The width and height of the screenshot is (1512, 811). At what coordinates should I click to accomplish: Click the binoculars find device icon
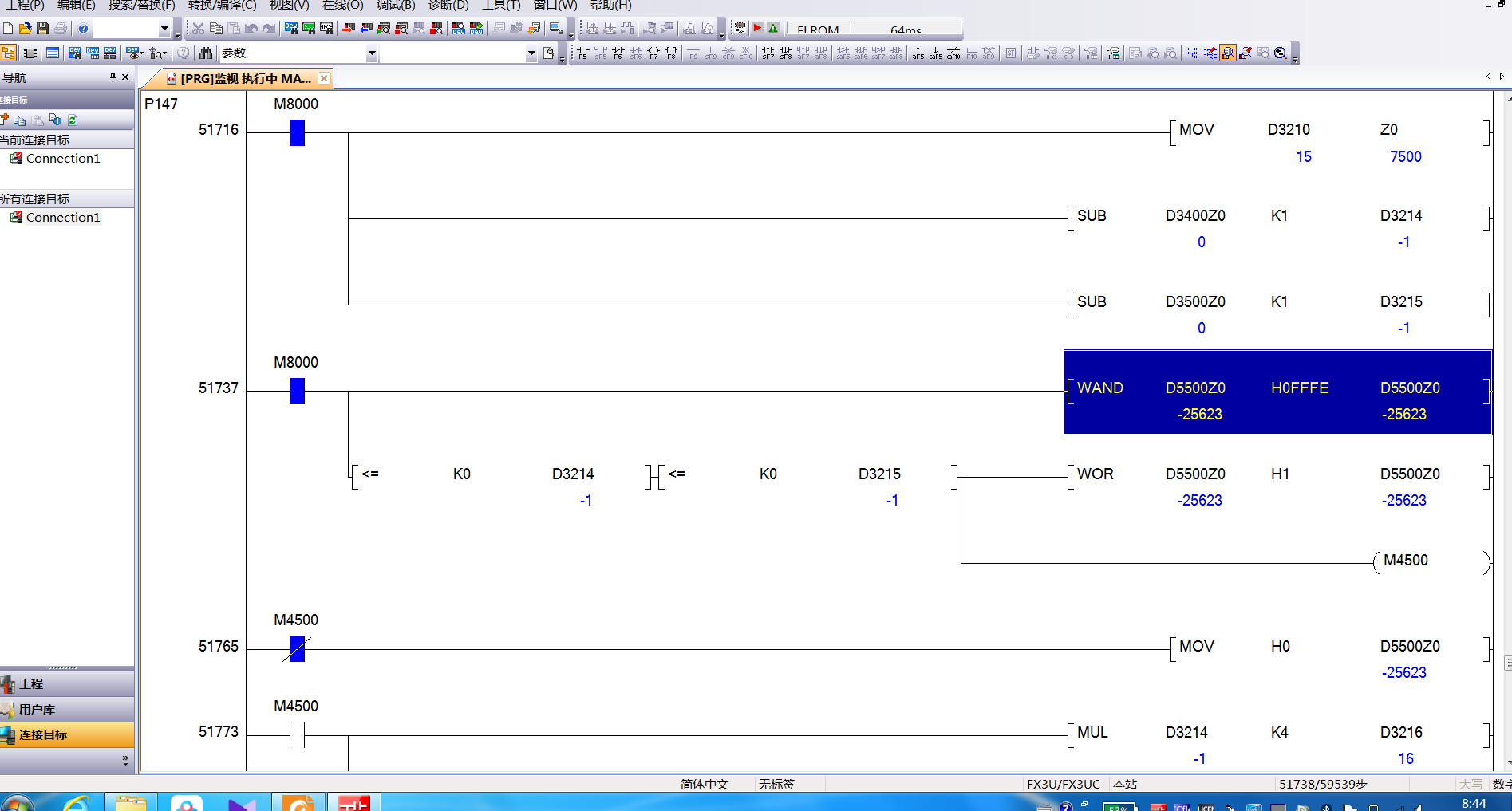[206, 53]
